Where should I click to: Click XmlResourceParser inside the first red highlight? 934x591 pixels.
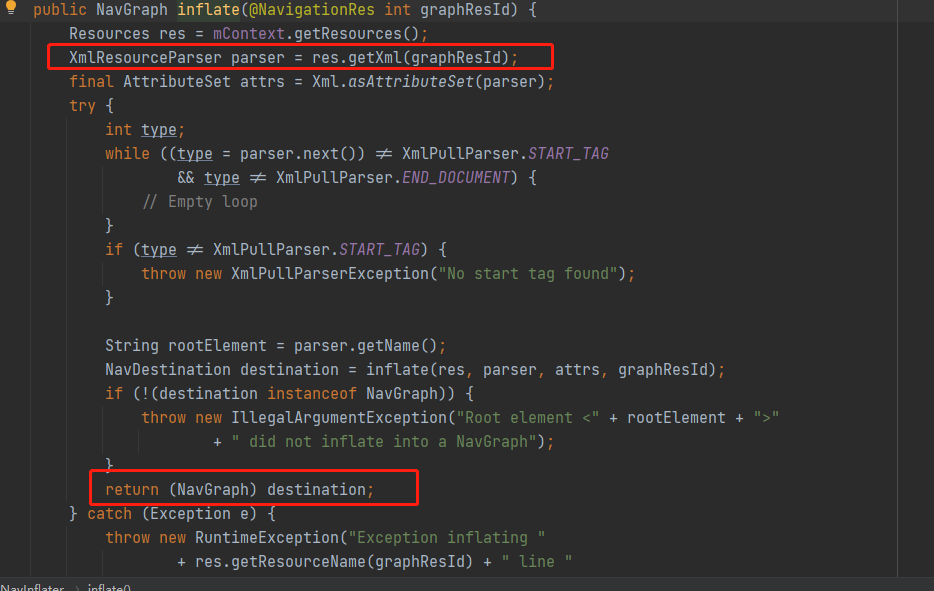pyautogui.click(x=125, y=57)
